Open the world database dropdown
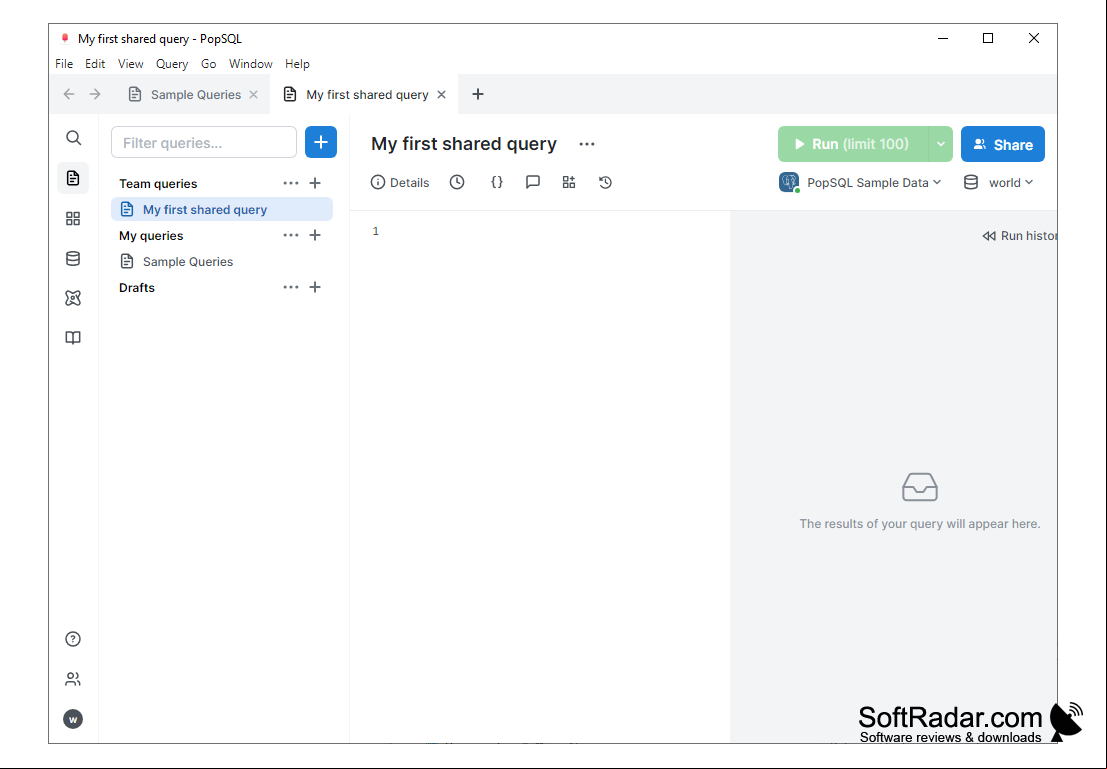This screenshot has width=1107, height=769. [x=998, y=182]
